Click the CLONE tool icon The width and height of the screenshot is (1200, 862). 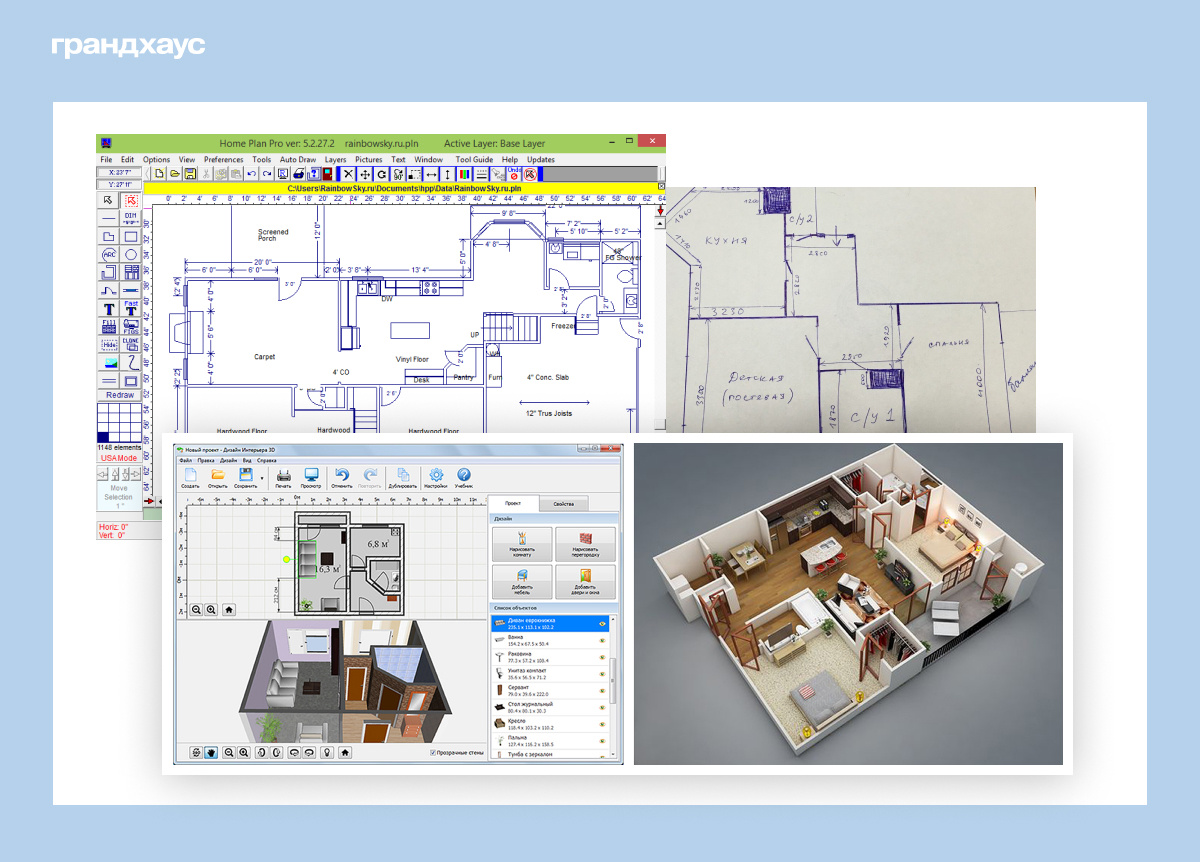[131, 344]
